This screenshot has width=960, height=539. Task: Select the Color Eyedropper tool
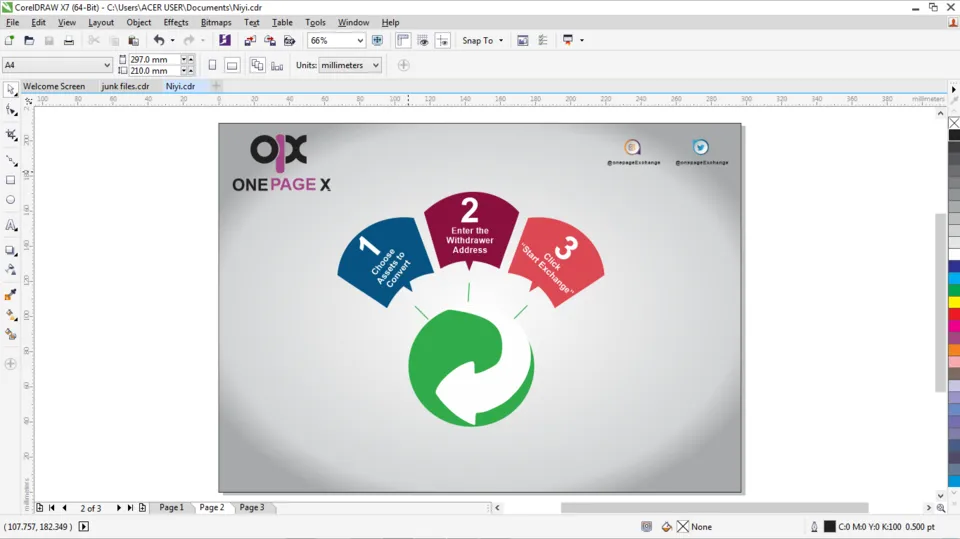pyautogui.click(x=10, y=295)
